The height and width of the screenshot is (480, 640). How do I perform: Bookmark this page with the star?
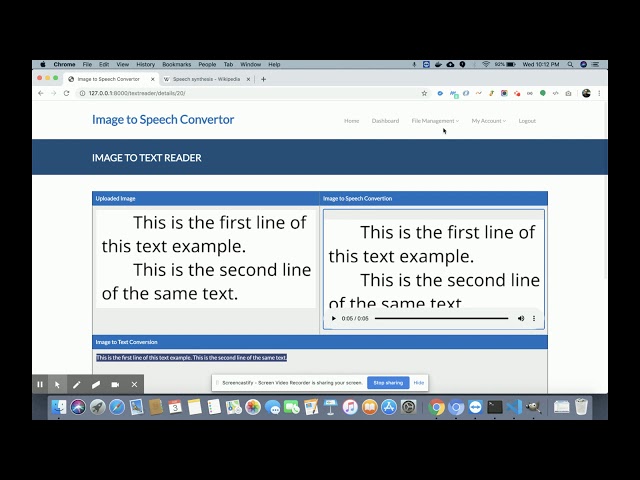[424, 93]
